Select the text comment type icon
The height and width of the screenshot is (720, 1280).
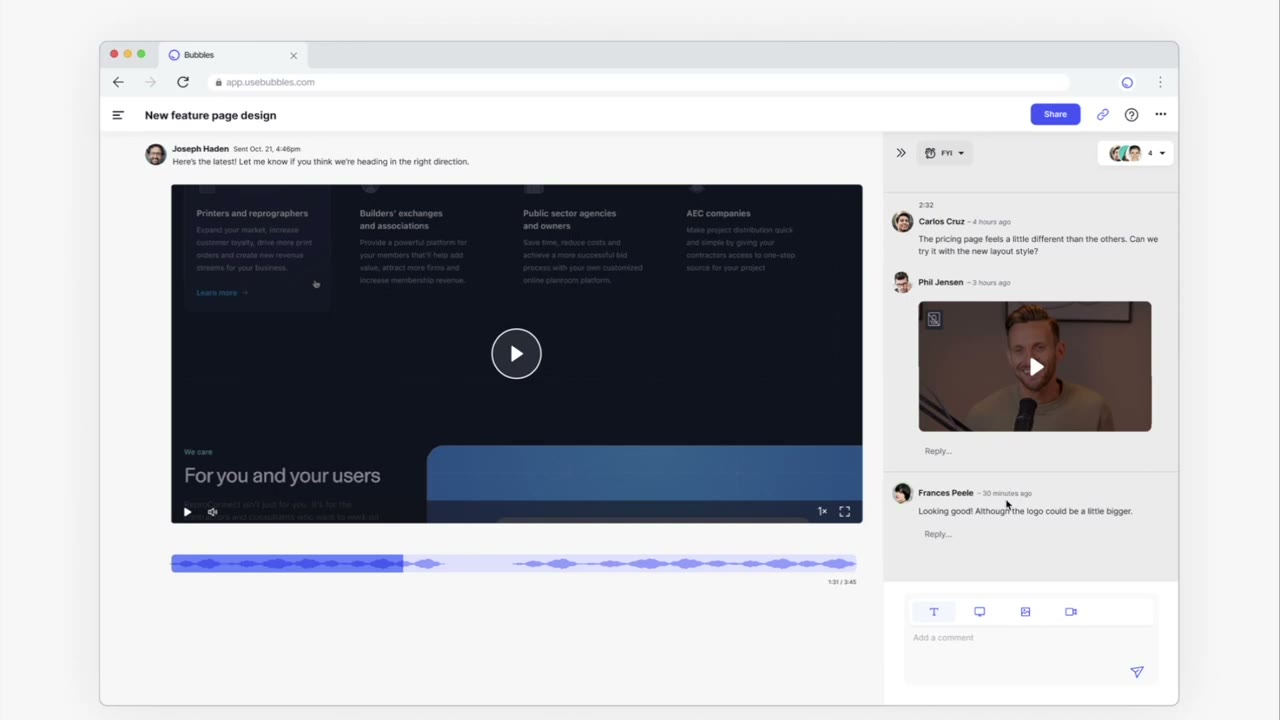point(934,612)
